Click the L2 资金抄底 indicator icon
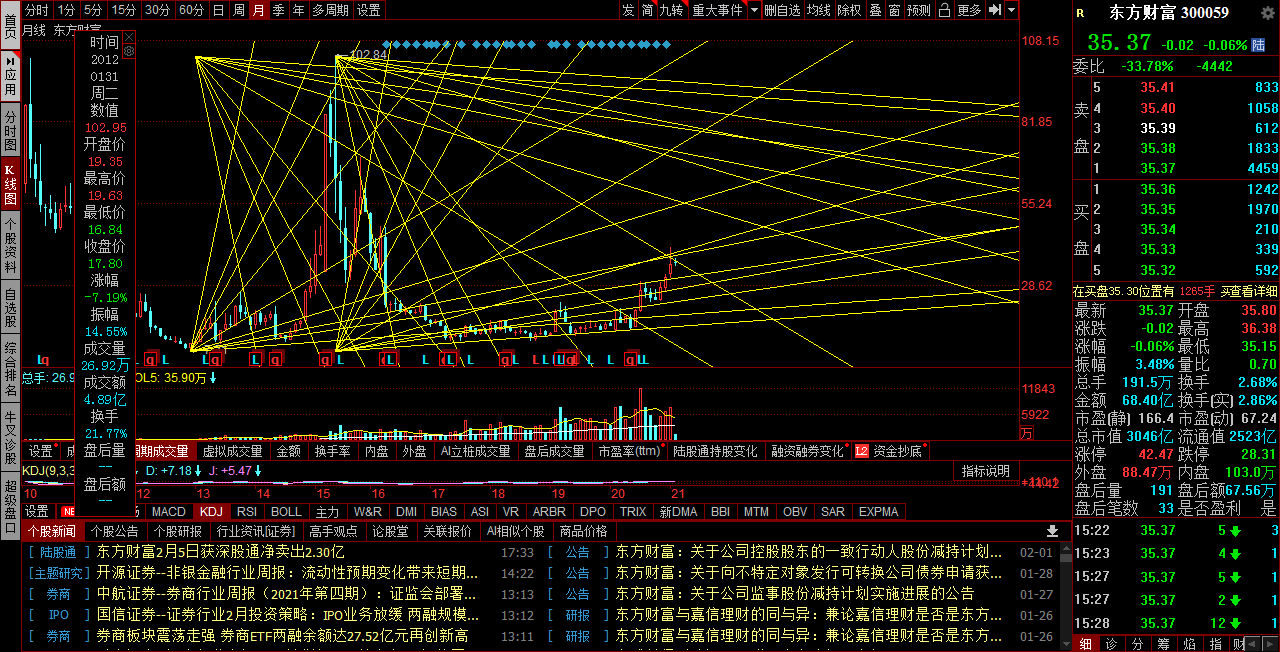Viewport: 1280px width, 652px height. coord(862,451)
